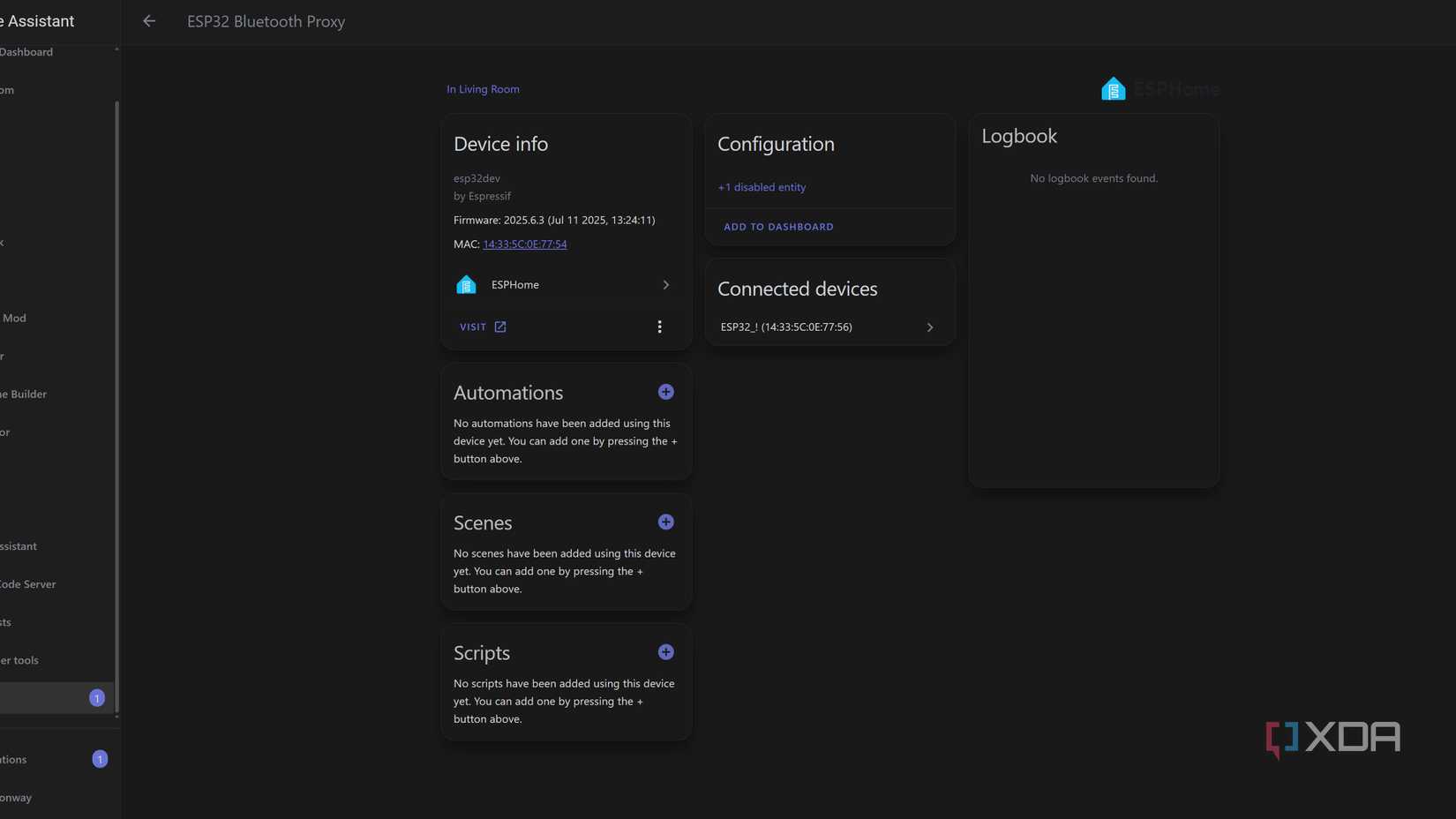Screen dimensions: 1456x819
Task: Click ESPHome house icon in Device info
Action: point(466,284)
